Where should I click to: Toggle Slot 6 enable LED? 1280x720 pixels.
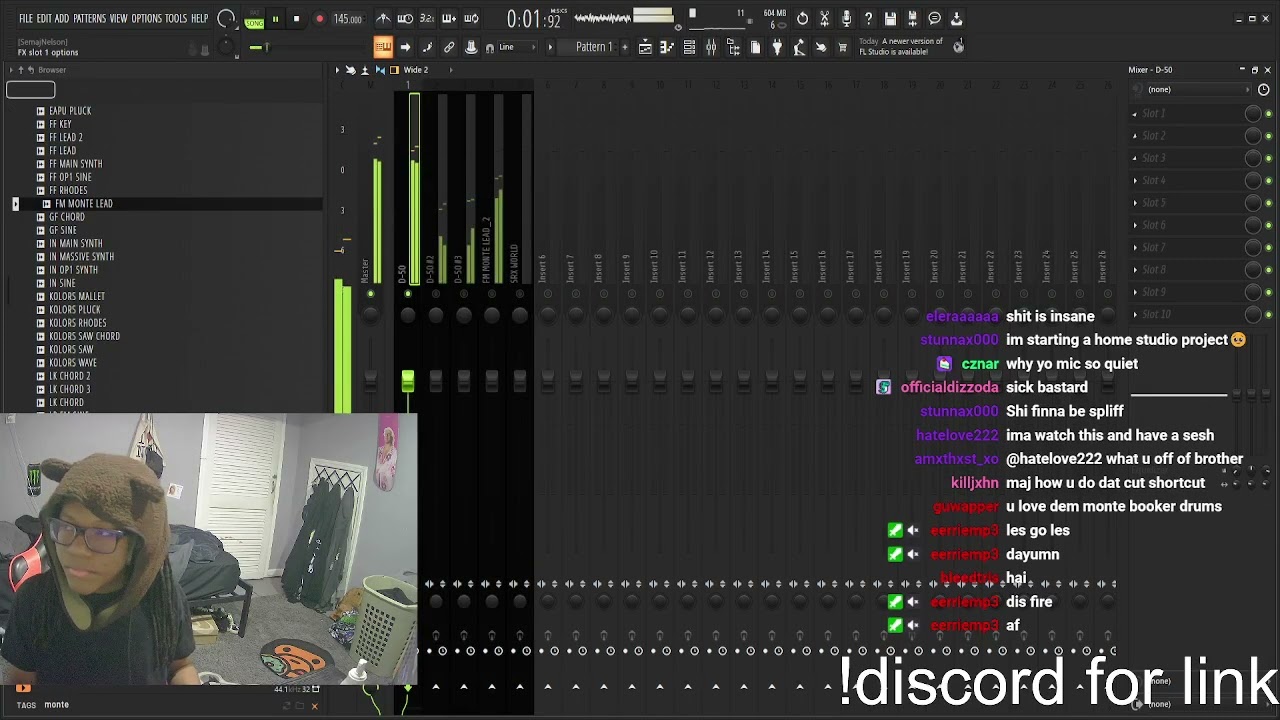(1269, 226)
